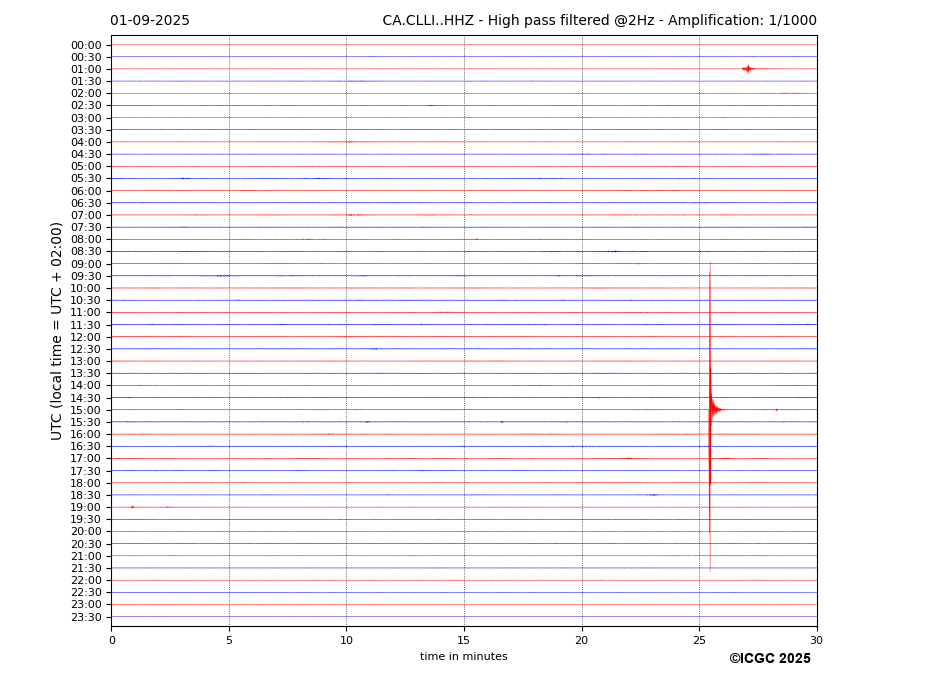Image resolution: width=927 pixels, height=696 pixels.
Task: Click the 09:00 row label
Action: [86, 264]
